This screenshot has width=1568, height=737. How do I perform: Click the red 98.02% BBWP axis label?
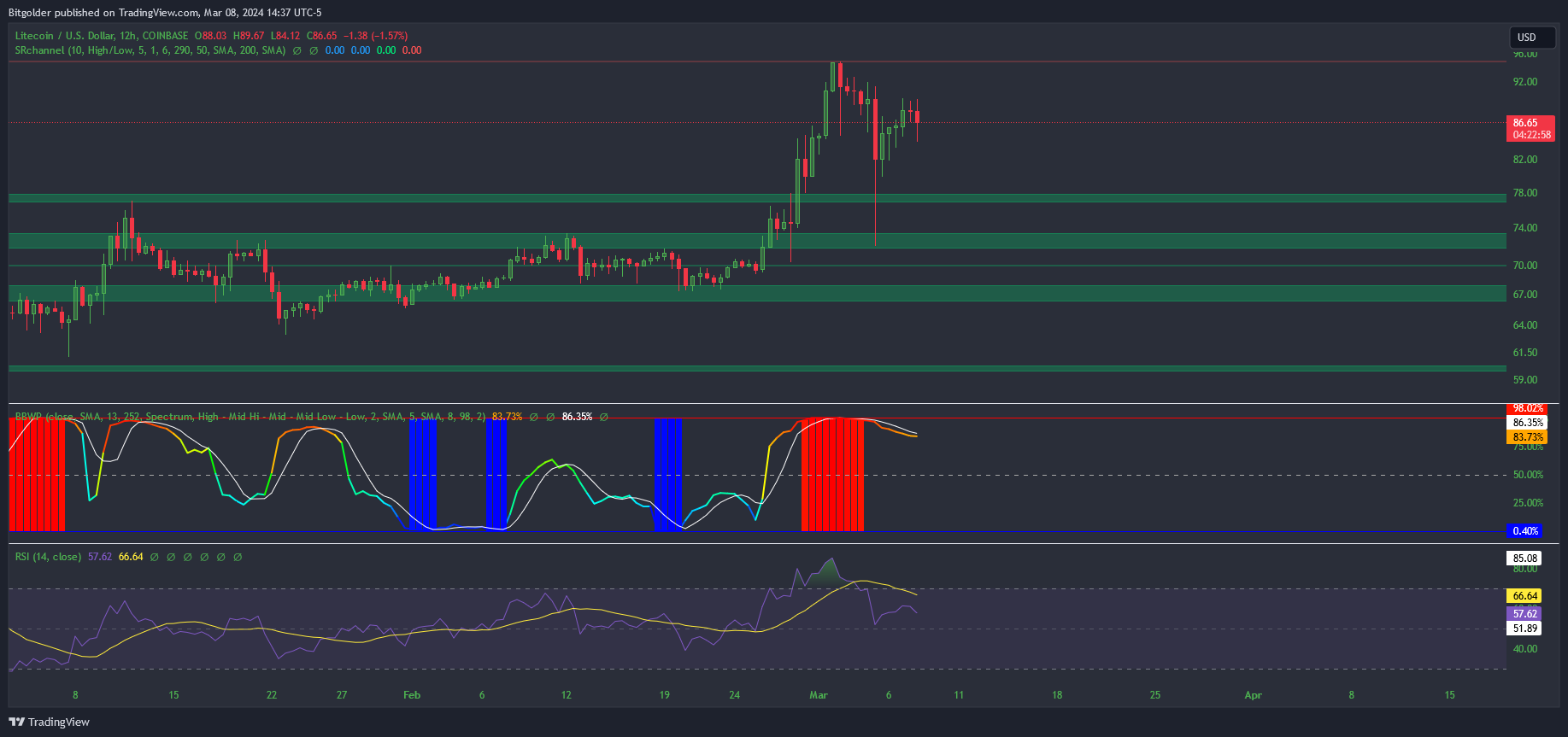click(x=1527, y=408)
